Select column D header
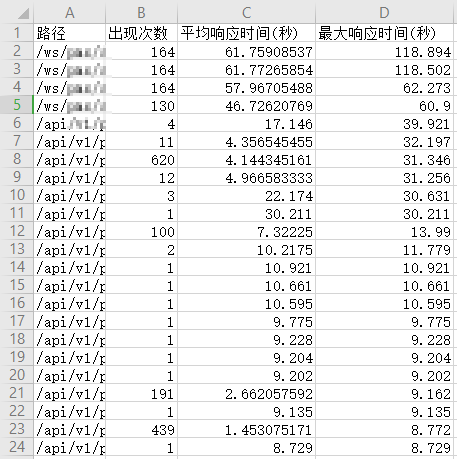 pos(384,13)
